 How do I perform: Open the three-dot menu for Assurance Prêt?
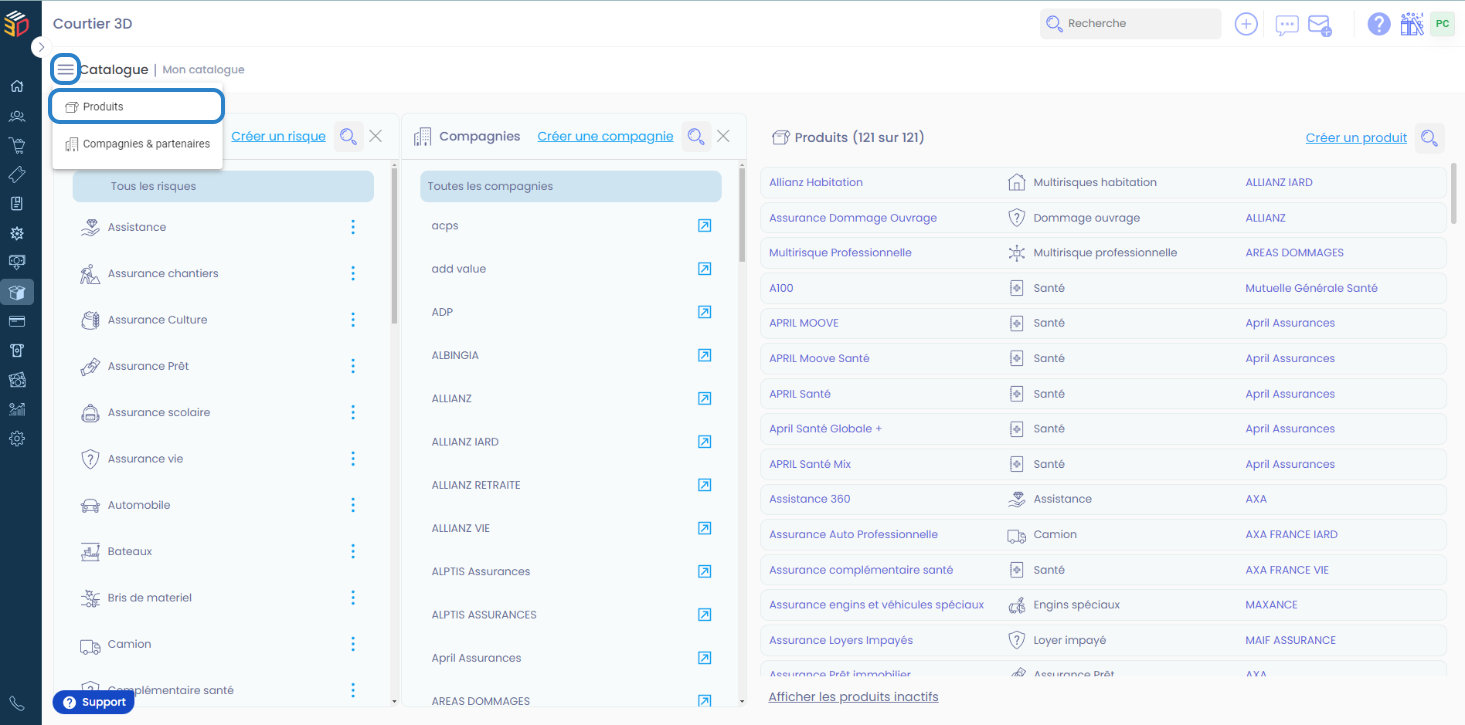353,366
